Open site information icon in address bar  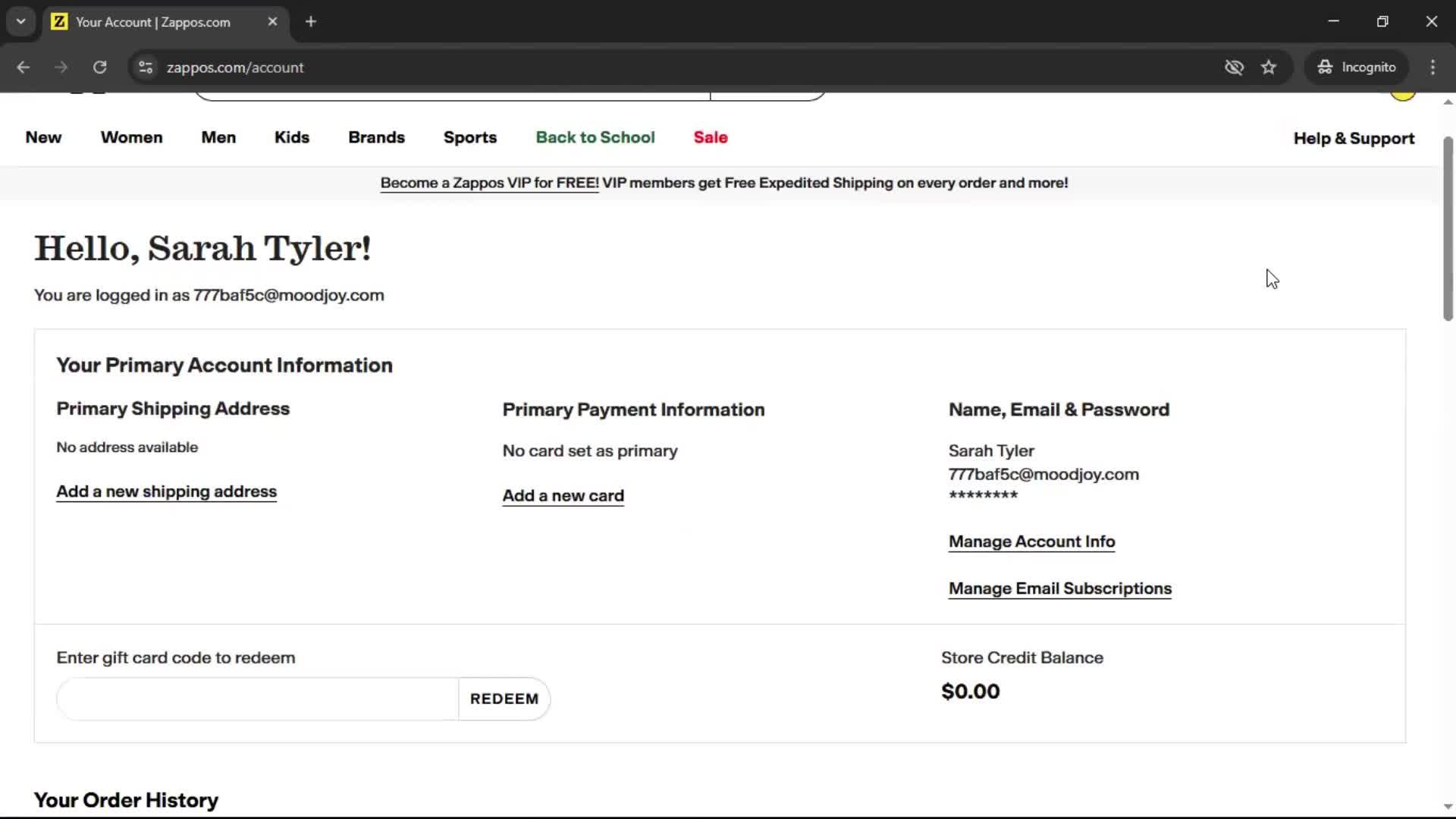(x=146, y=67)
